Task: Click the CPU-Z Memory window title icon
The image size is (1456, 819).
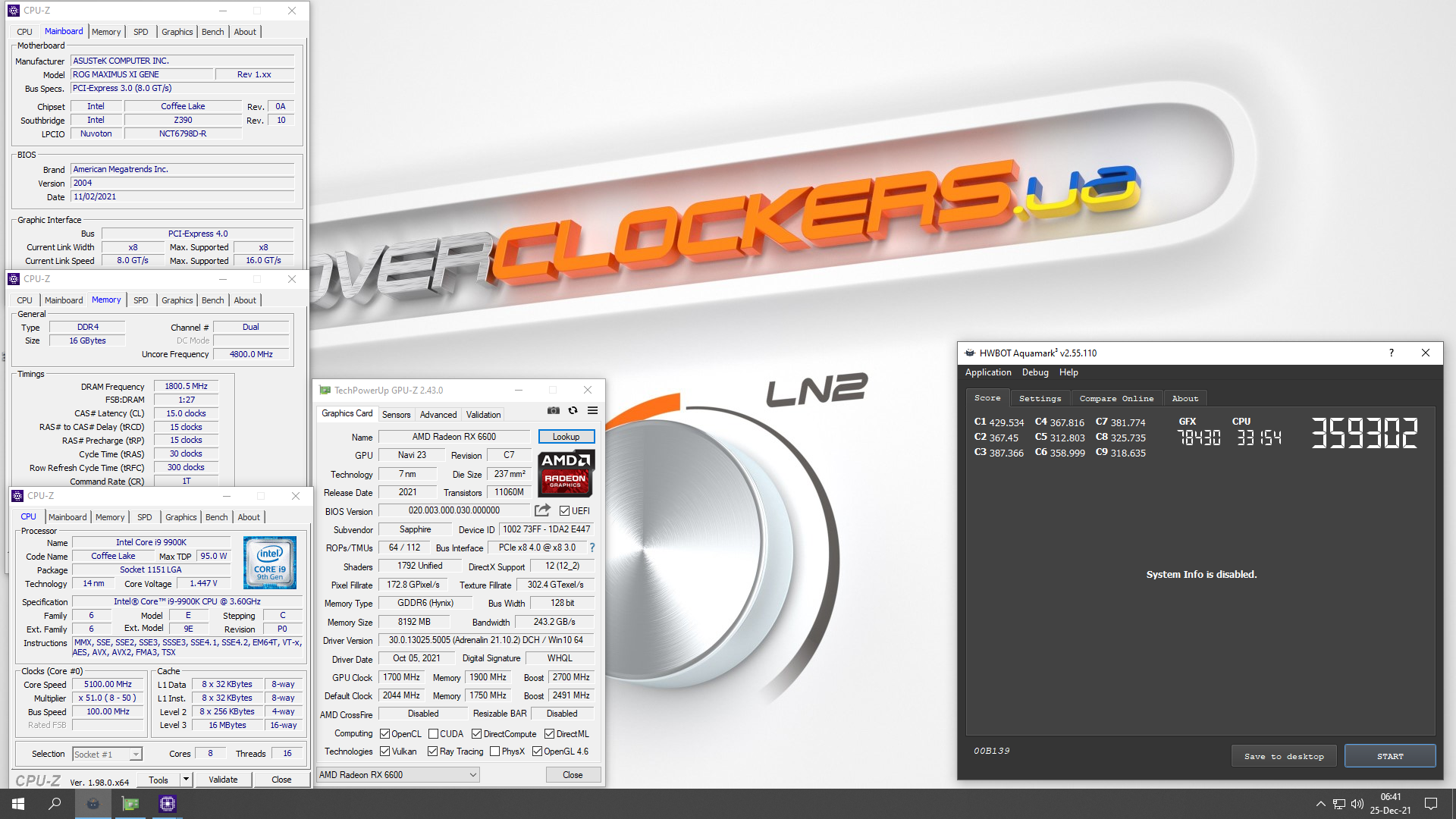Action: [x=14, y=279]
